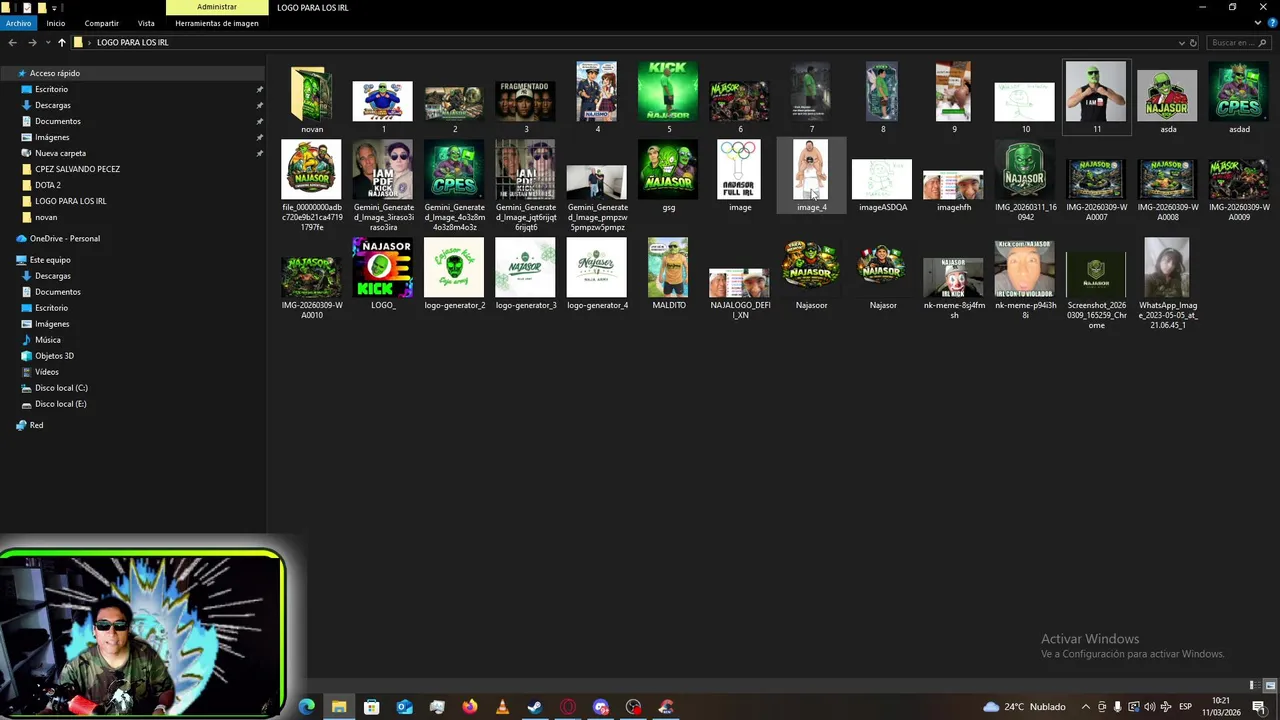Go forward with the forward arrow

tap(32, 42)
